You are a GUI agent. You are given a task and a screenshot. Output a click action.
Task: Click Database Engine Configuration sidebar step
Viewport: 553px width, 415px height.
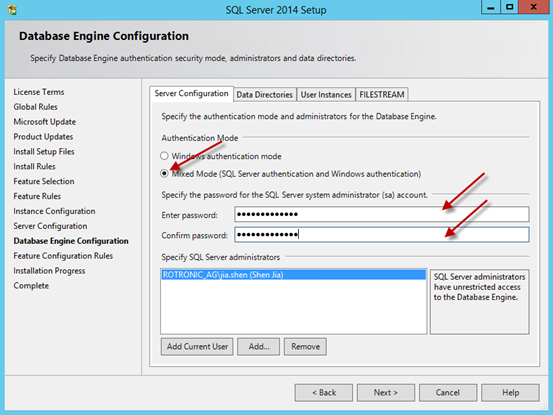[x=71, y=241]
